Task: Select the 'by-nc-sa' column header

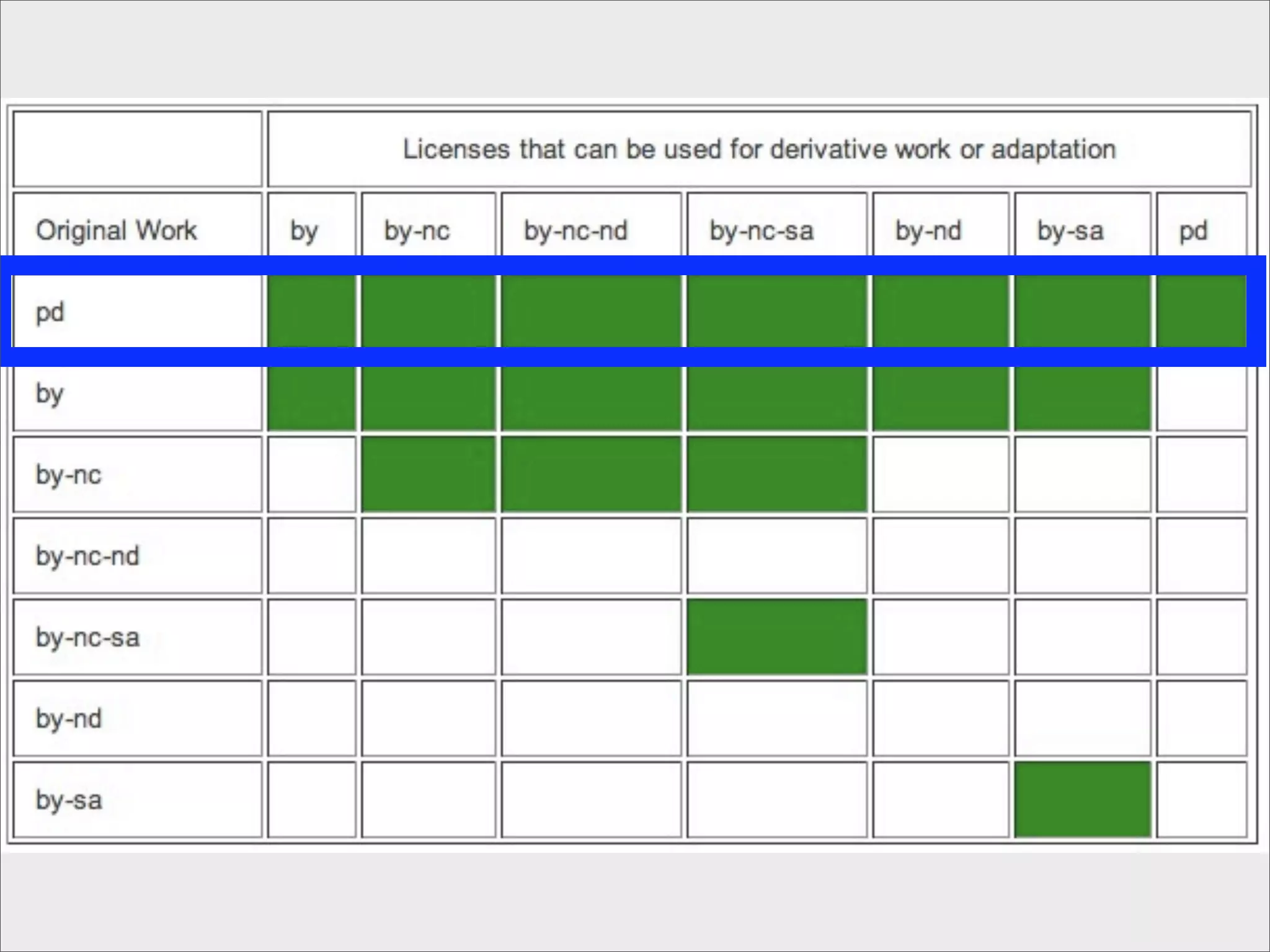Action: [761, 231]
